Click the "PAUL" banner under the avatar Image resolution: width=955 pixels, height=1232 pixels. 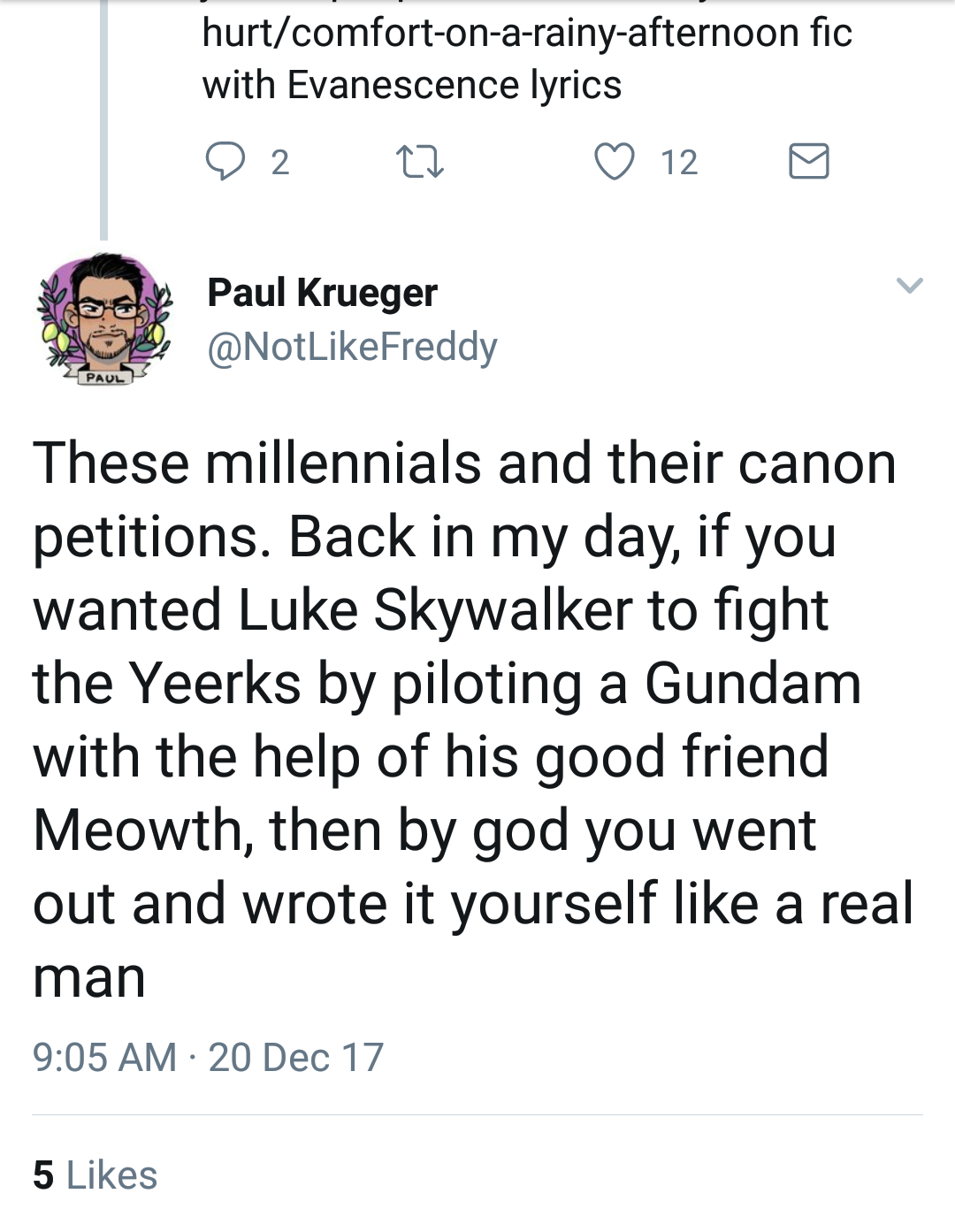[104, 378]
